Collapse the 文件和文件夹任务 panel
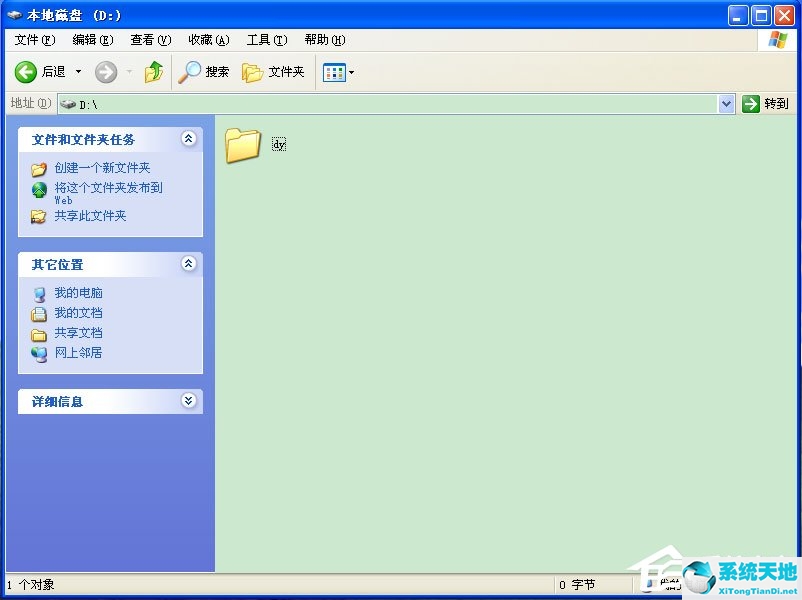The height and width of the screenshot is (600, 802). (188, 139)
